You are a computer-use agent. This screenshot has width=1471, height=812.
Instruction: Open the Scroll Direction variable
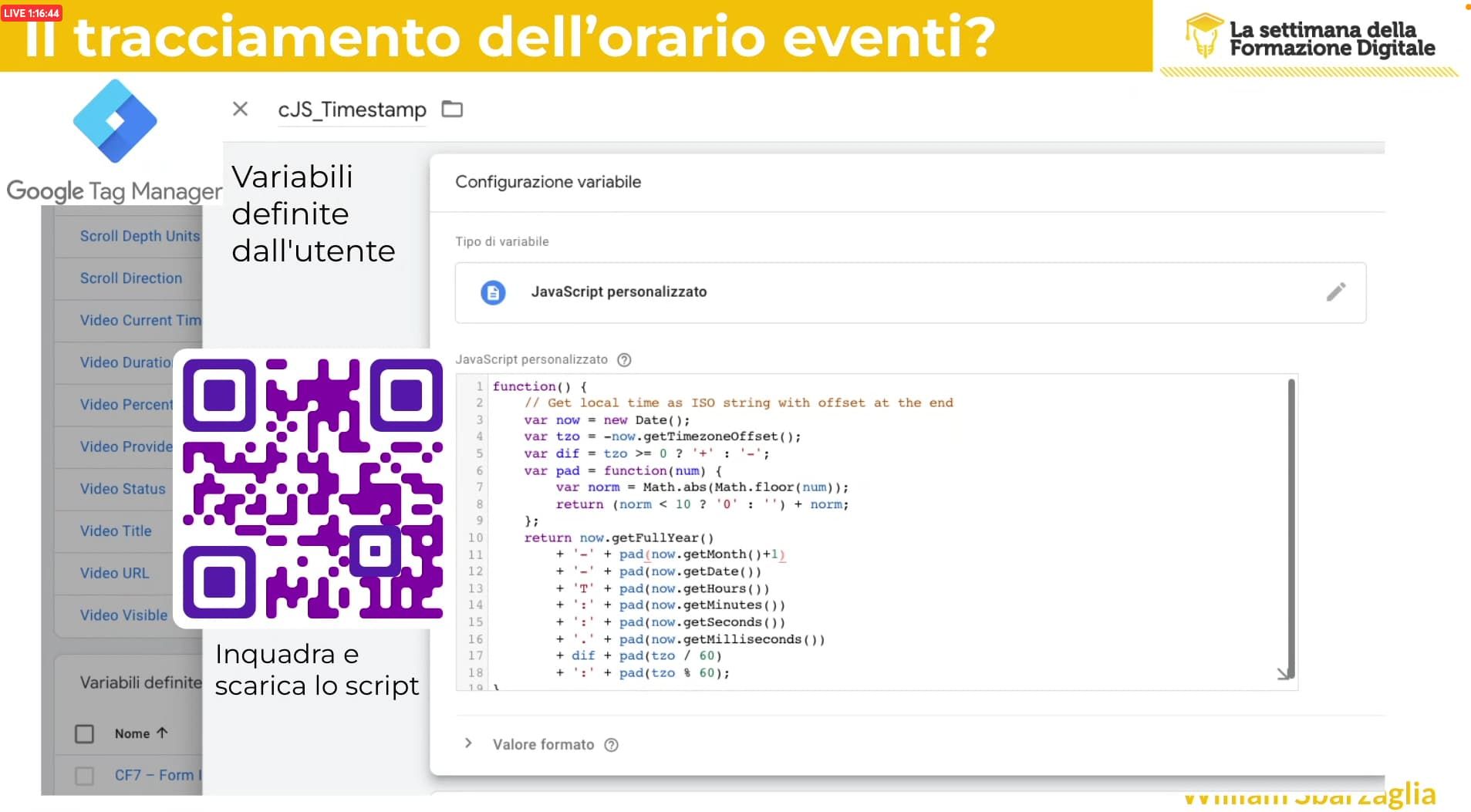tap(131, 278)
